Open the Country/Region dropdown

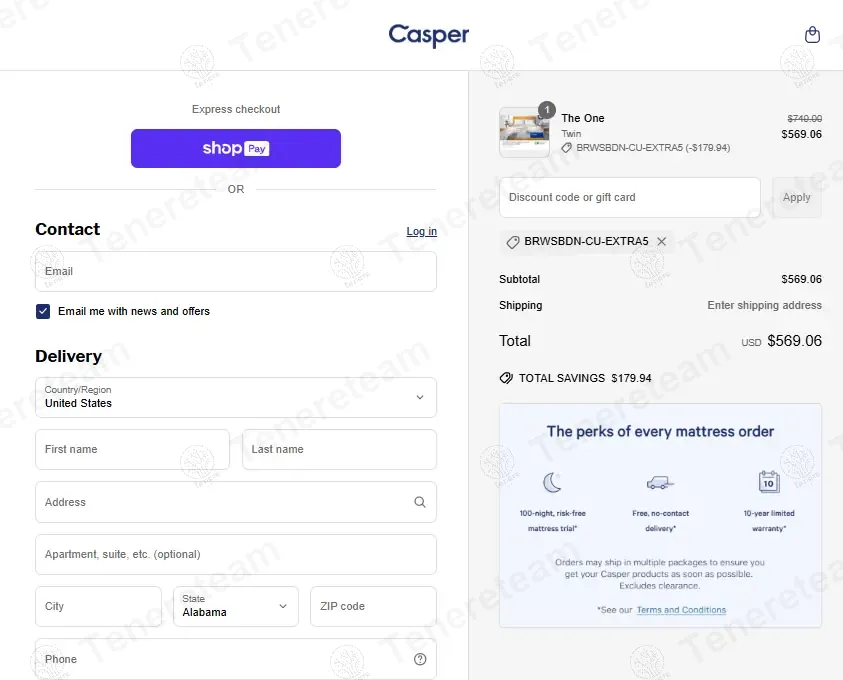(236, 397)
